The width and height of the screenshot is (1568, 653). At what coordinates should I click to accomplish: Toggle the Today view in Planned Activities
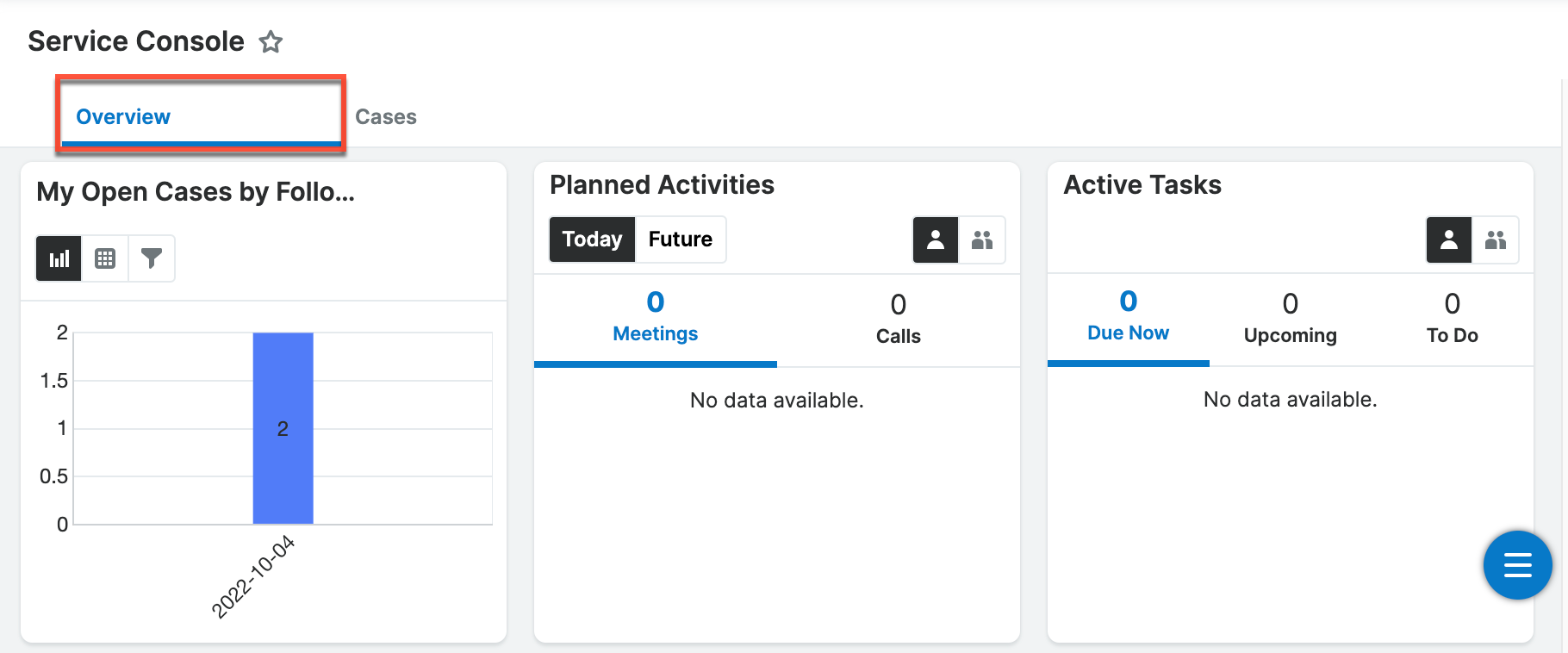click(591, 239)
